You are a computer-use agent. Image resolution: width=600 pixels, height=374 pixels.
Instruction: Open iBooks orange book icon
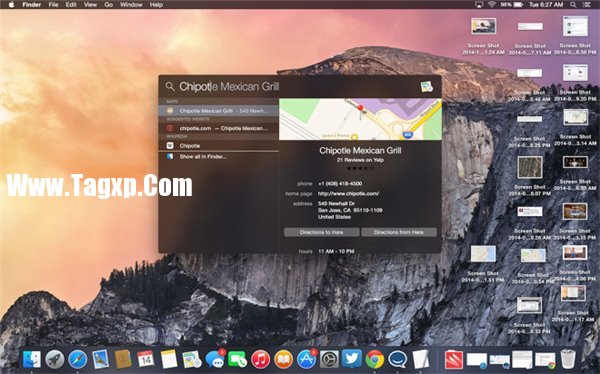(284, 359)
